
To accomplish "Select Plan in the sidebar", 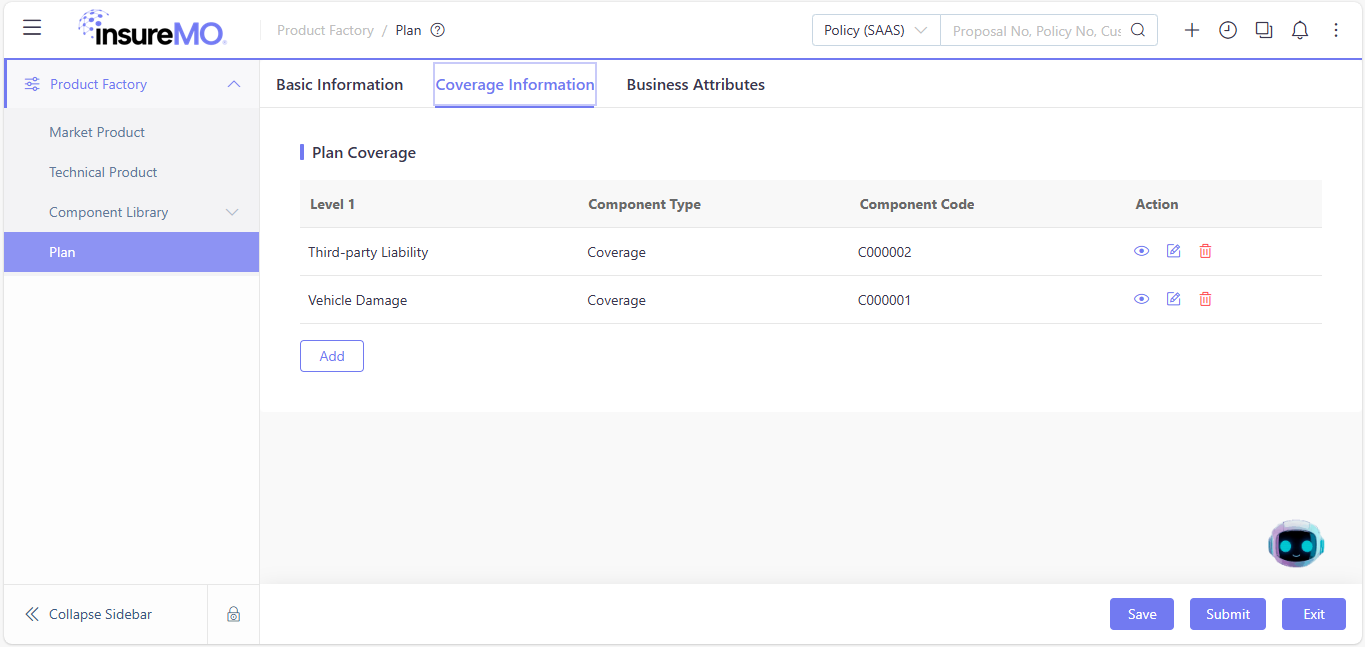I will coord(131,252).
